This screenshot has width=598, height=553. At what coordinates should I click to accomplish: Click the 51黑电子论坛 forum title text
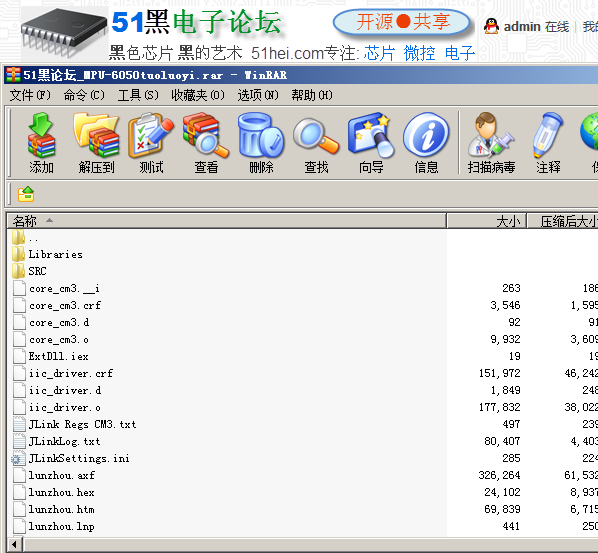point(197,22)
